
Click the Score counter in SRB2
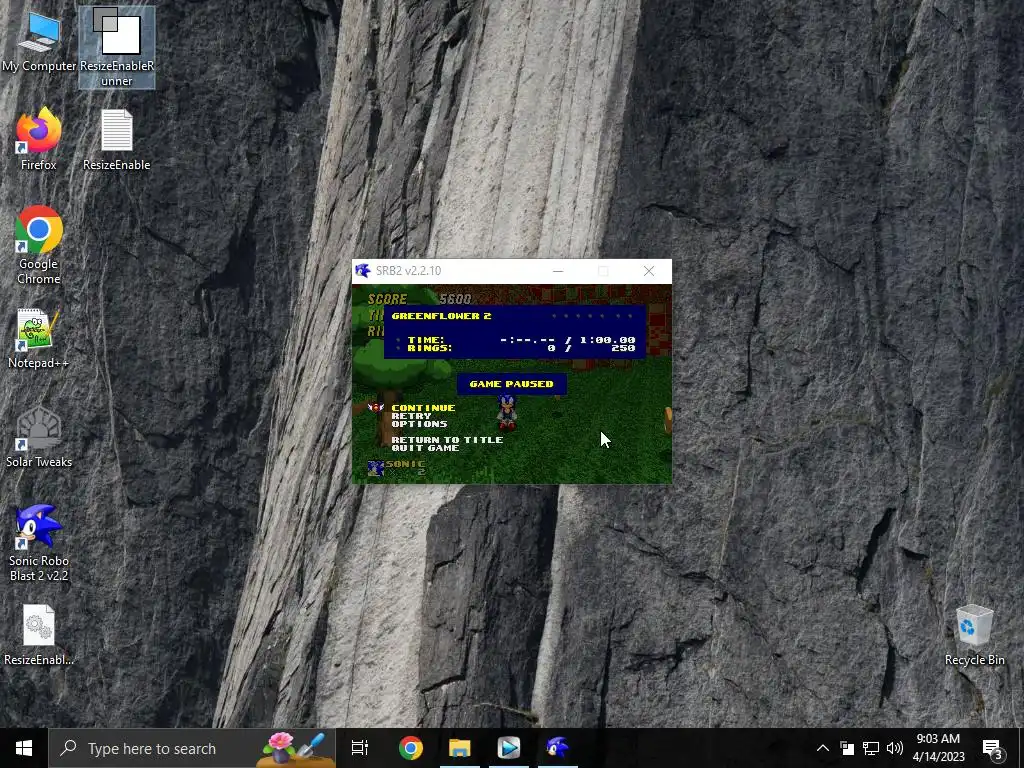pos(419,299)
